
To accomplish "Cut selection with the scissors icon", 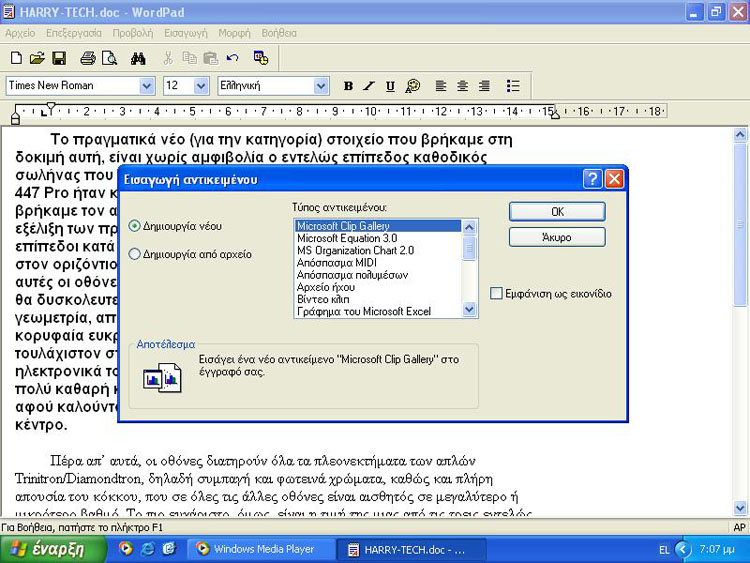I will [168, 58].
